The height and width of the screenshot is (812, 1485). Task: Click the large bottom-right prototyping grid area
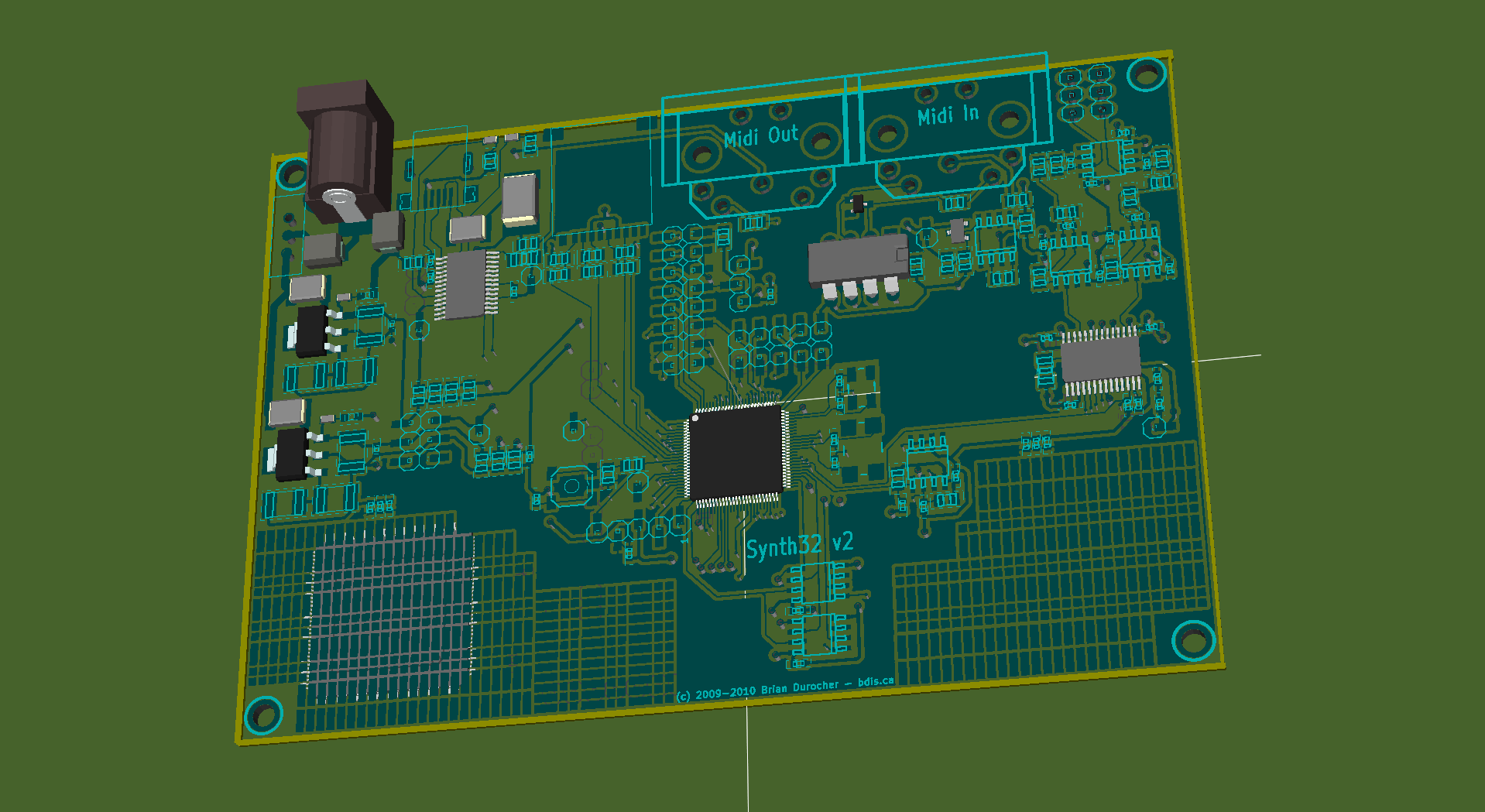(x=1068, y=557)
